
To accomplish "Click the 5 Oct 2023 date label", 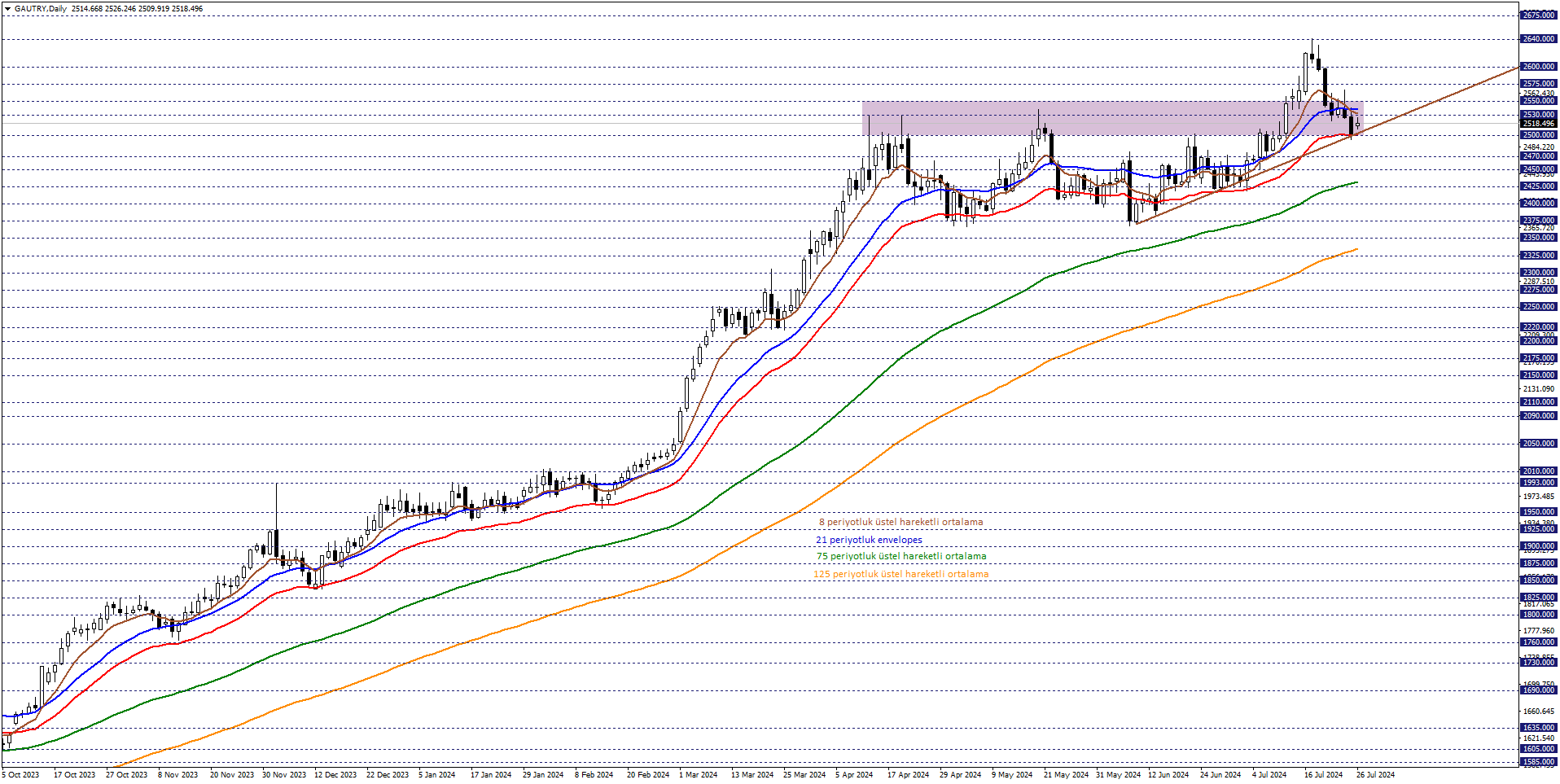I will [21, 774].
